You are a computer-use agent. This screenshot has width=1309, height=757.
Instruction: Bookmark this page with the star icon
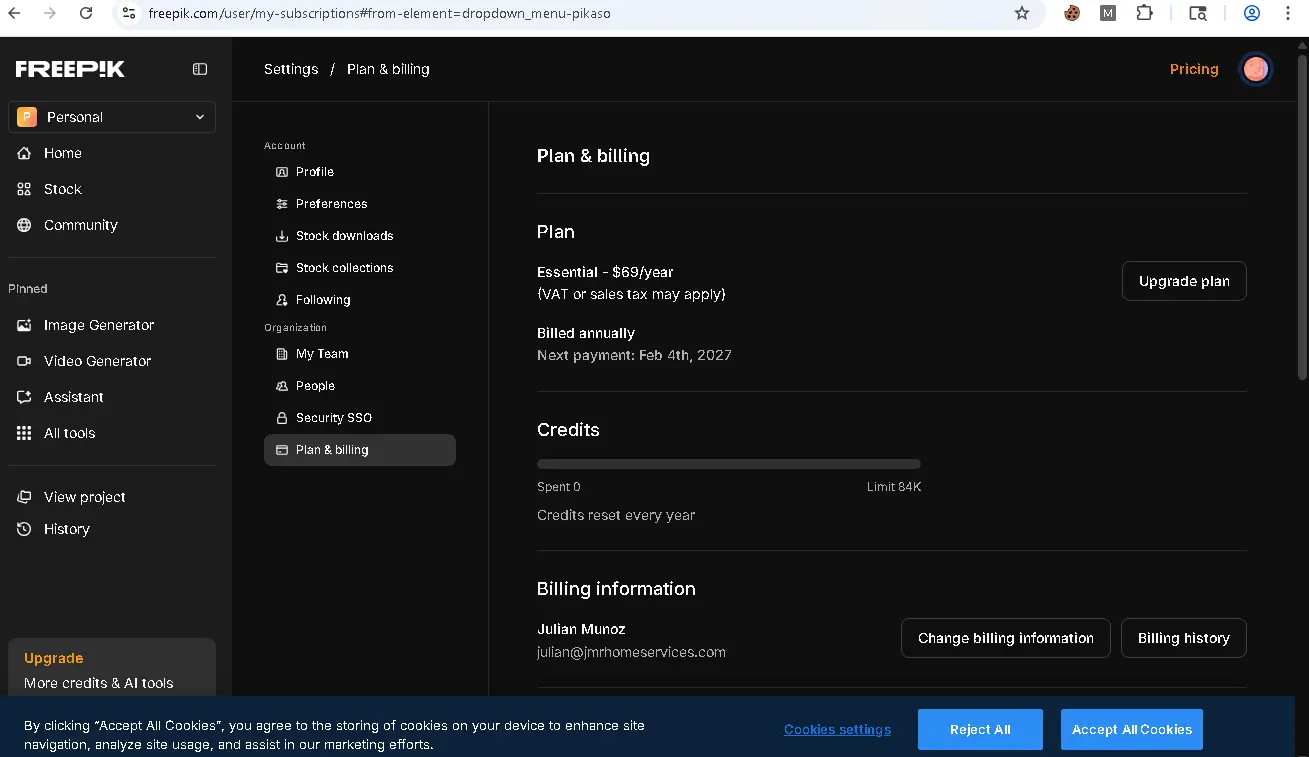[1021, 13]
